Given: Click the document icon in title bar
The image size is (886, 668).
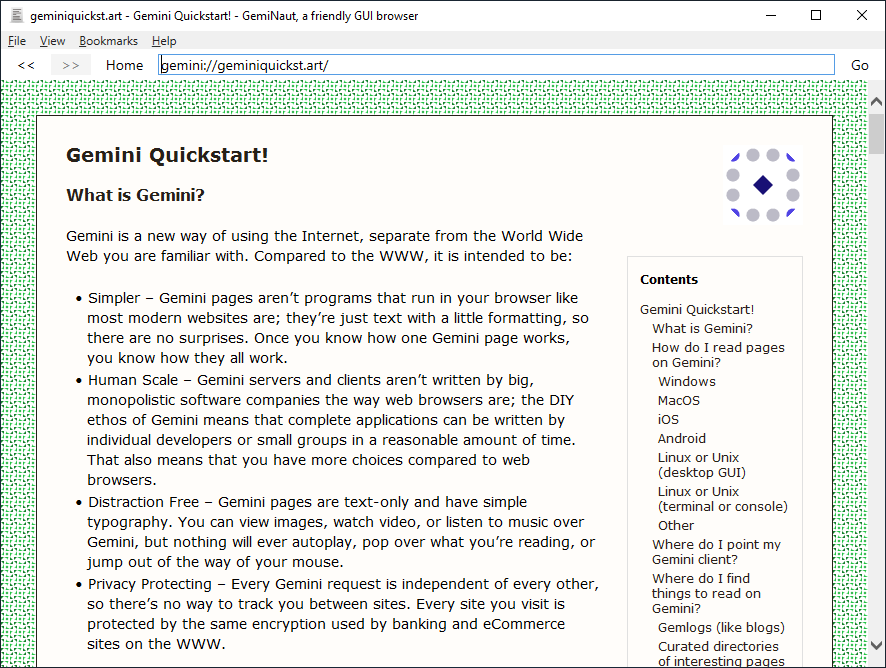Looking at the screenshot, I should click(x=16, y=15).
